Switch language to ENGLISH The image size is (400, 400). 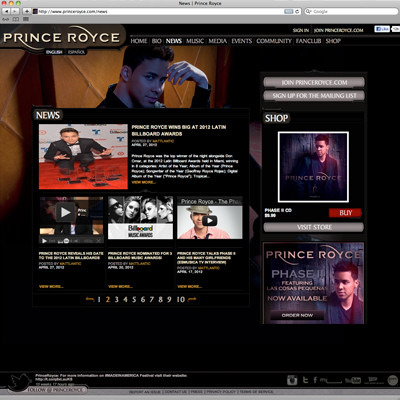pos(54,52)
